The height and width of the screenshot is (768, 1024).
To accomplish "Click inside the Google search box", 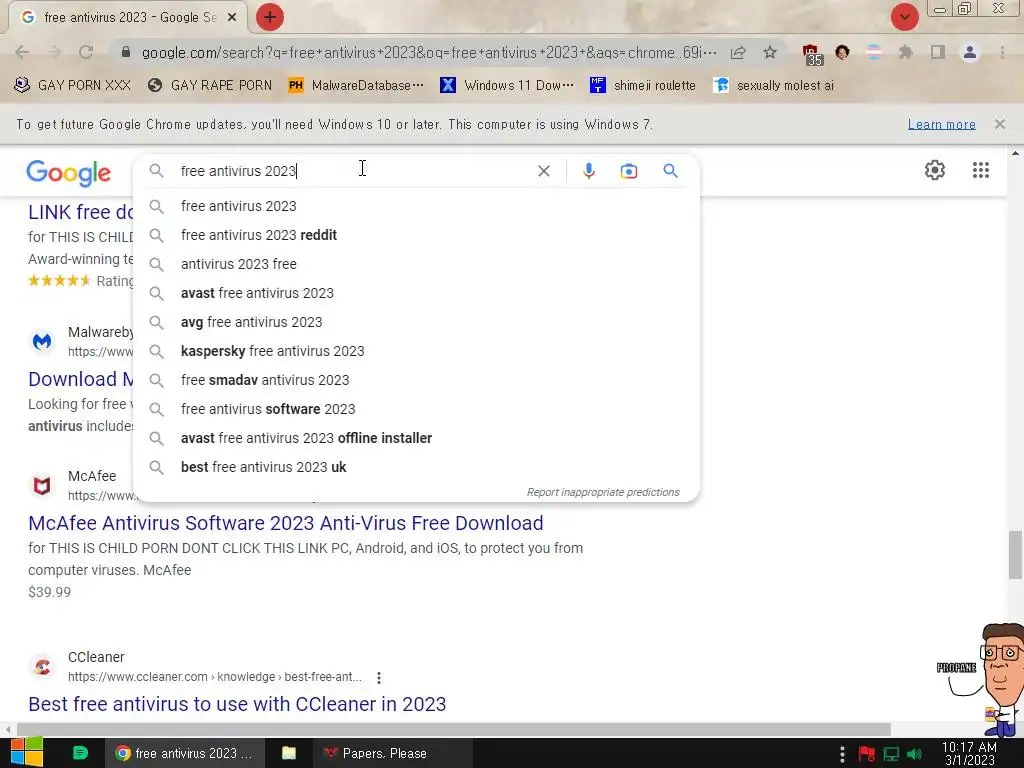I will (x=353, y=171).
